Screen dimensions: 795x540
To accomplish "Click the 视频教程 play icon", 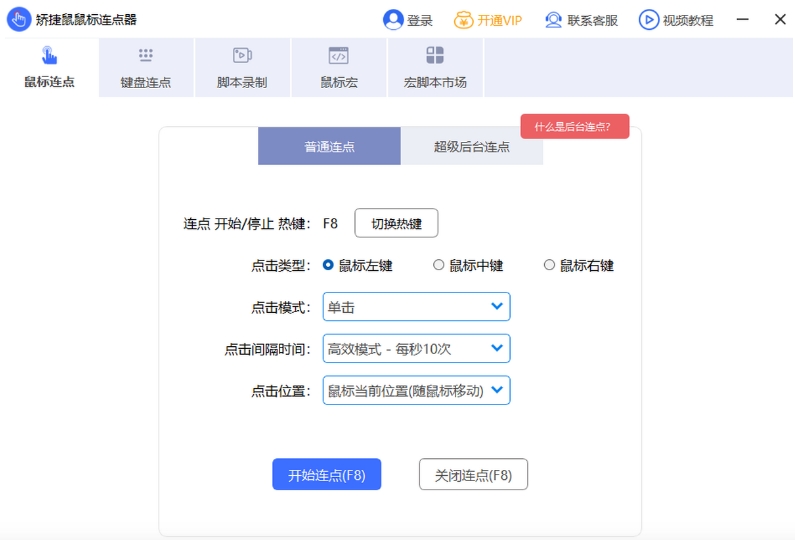I will 648,20.
